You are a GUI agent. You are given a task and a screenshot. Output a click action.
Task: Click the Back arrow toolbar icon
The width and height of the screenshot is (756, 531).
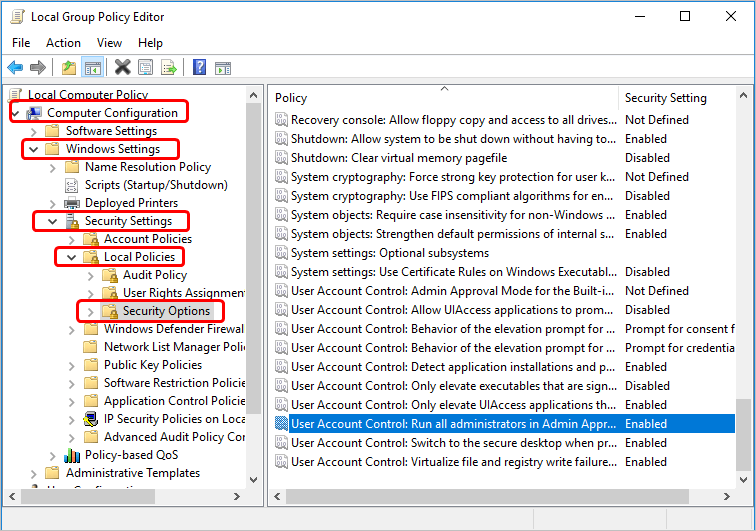pyautogui.click(x=15, y=67)
